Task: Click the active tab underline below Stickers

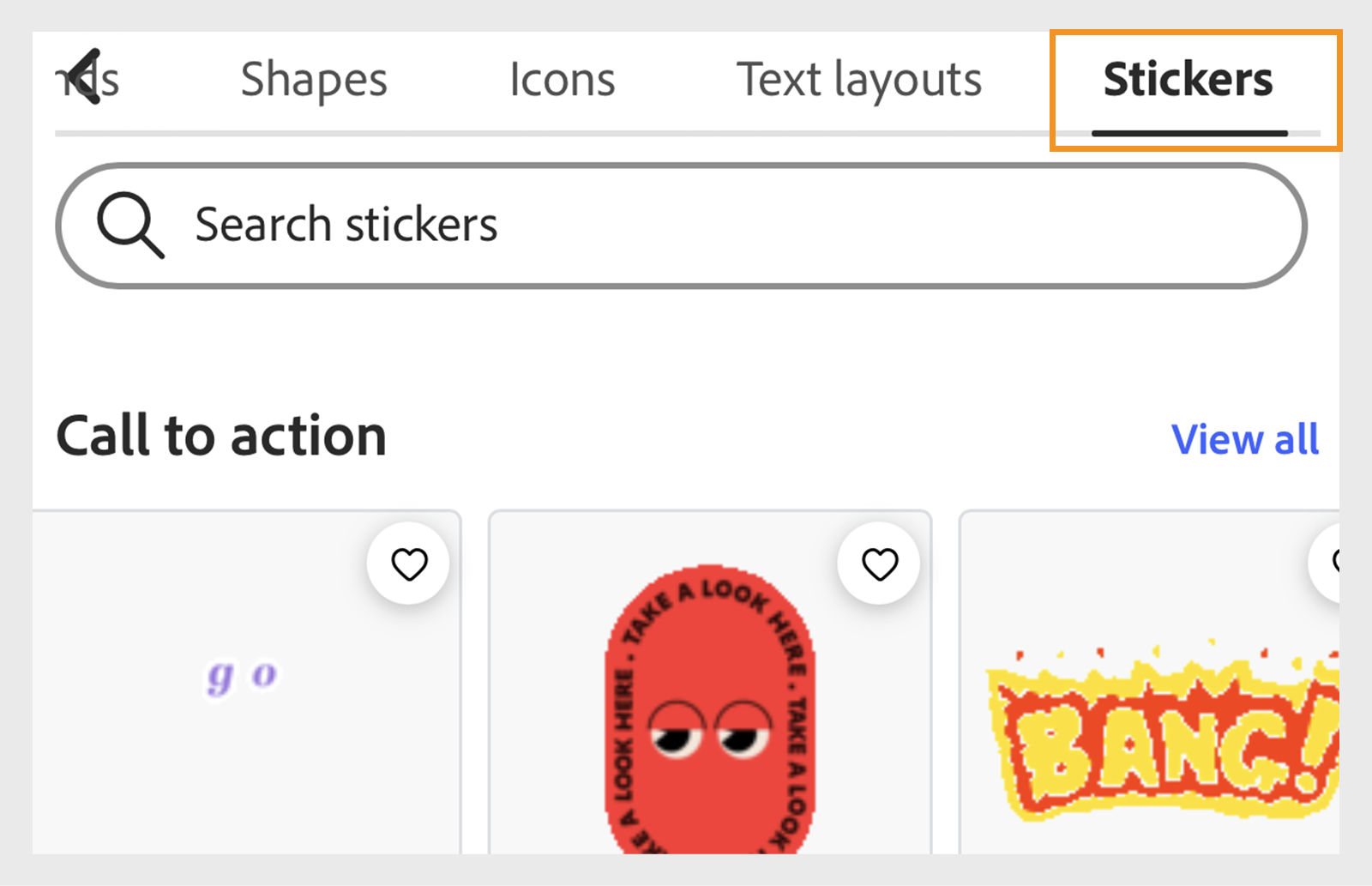Action: (x=1189, y=133)
